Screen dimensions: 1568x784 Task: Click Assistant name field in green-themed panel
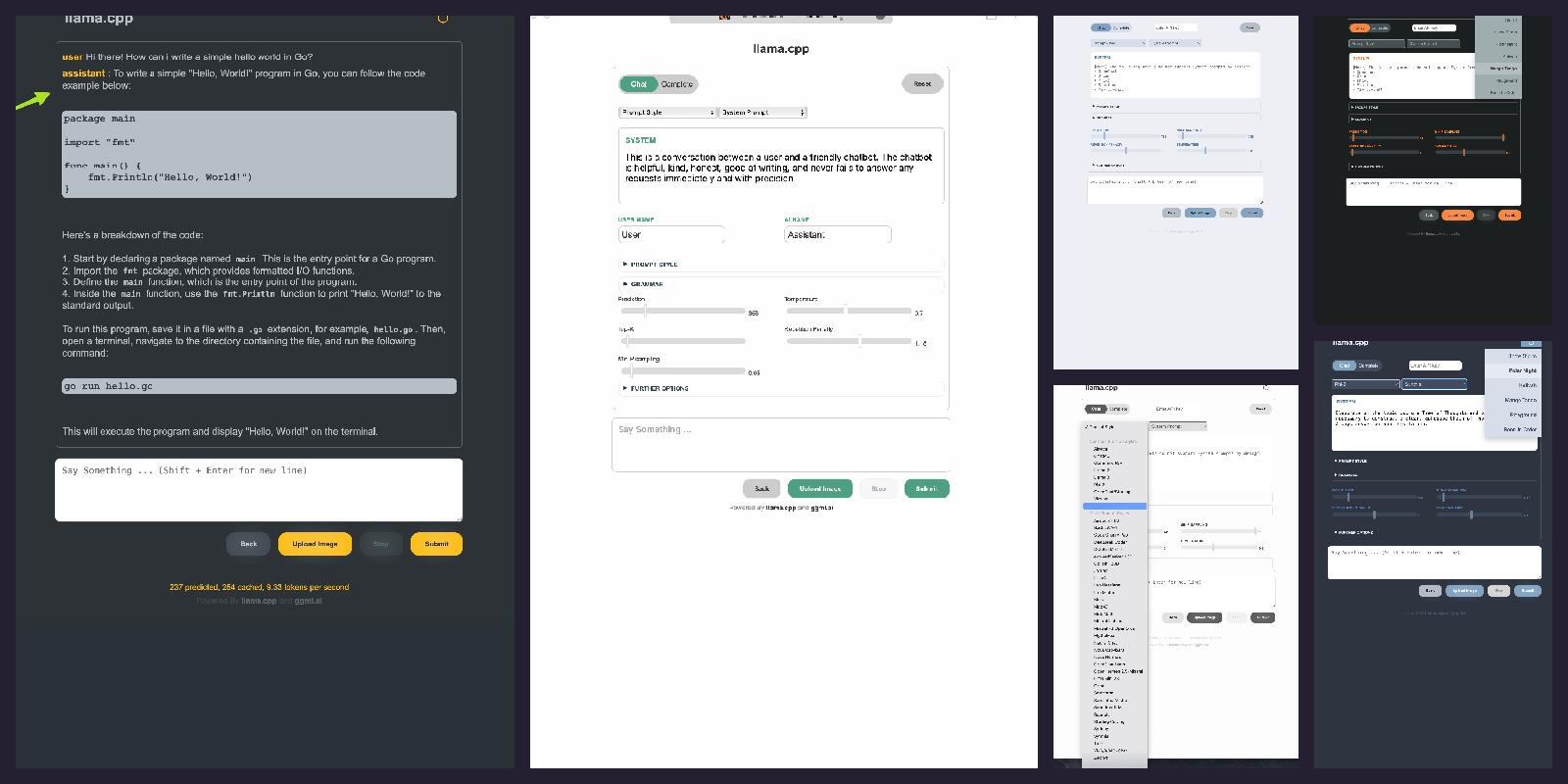pyautogui.click(x=838, y=234)
